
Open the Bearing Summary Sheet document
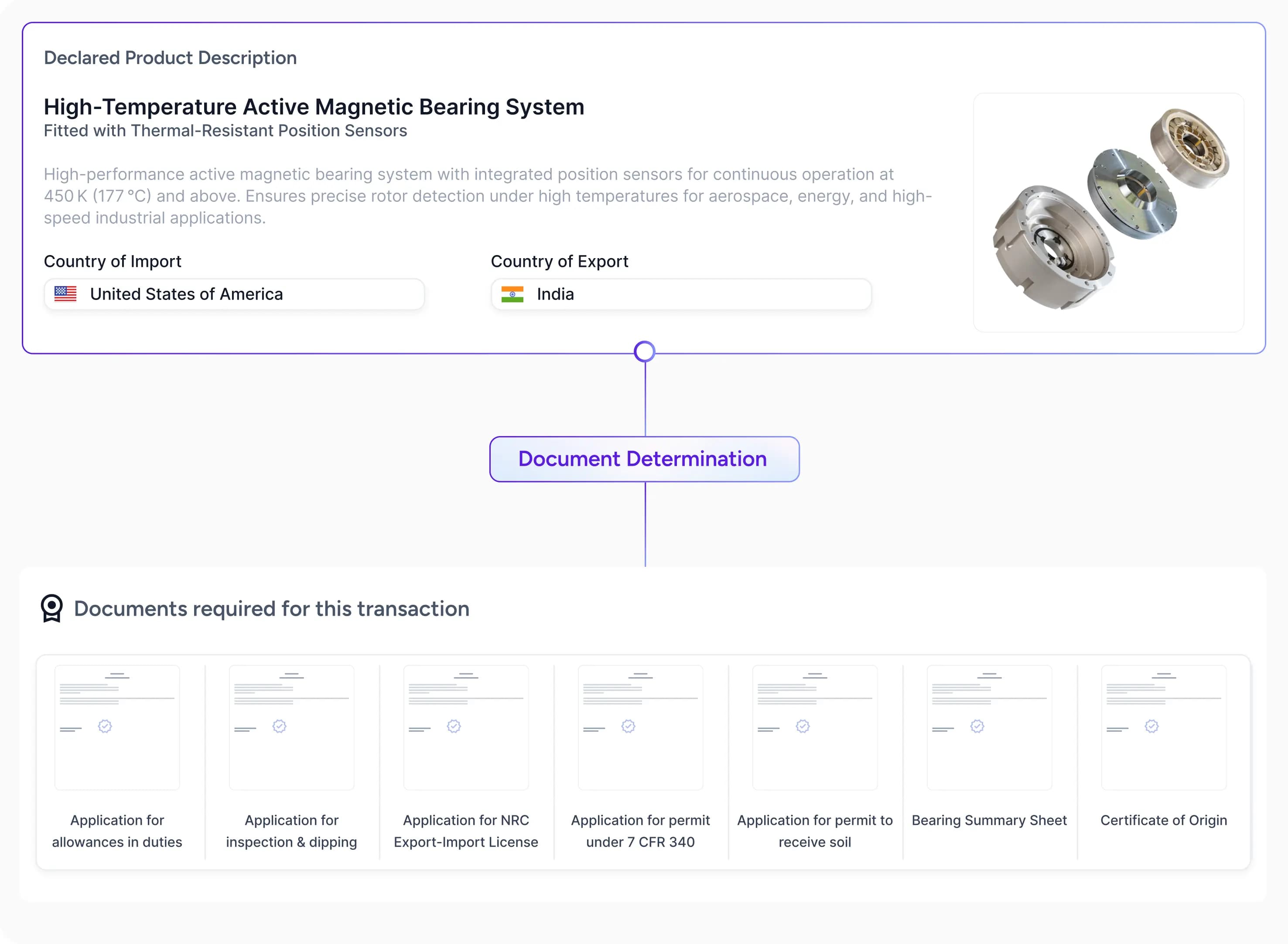989,727
